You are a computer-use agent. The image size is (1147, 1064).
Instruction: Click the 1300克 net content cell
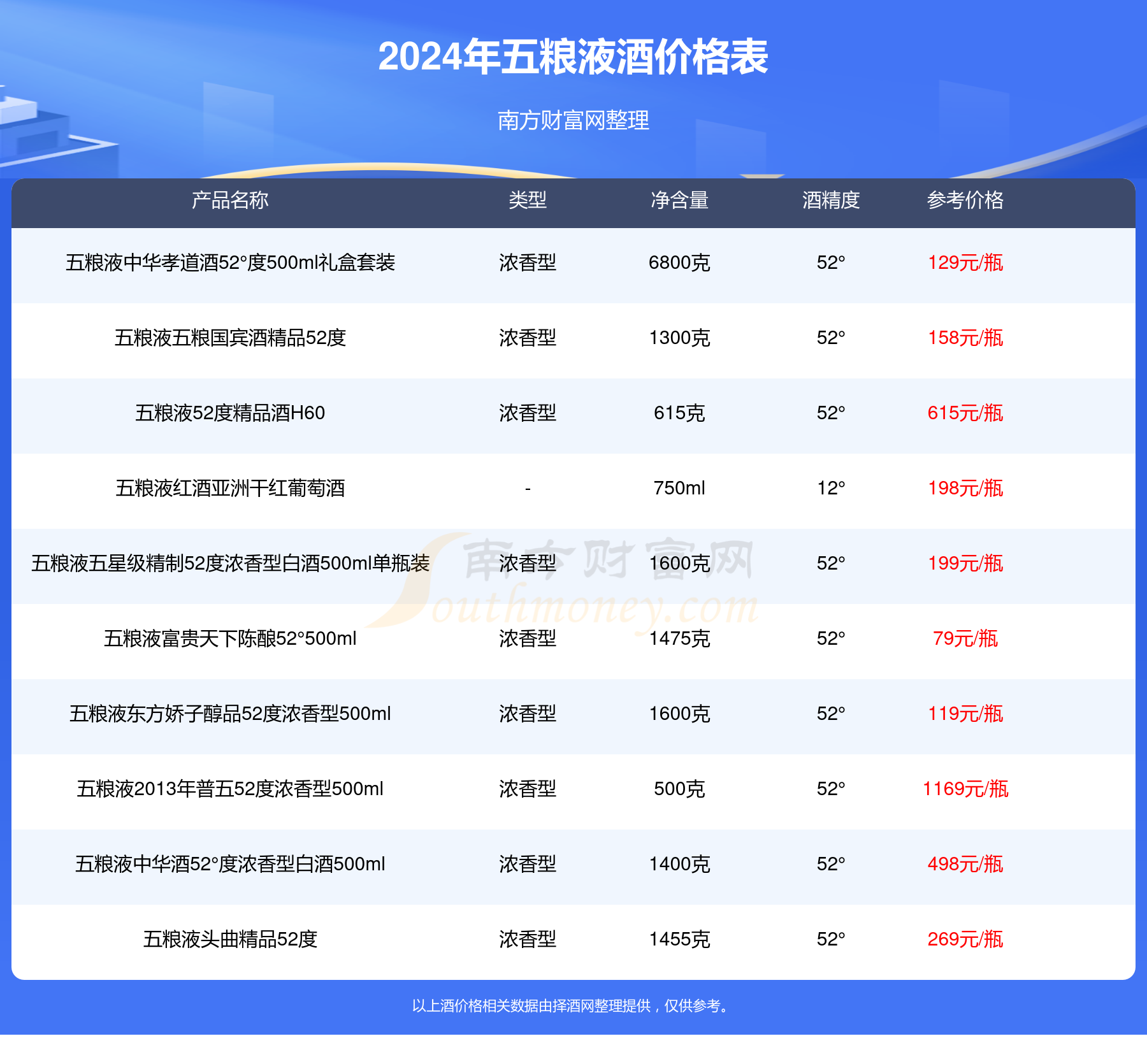coord(679,338)
